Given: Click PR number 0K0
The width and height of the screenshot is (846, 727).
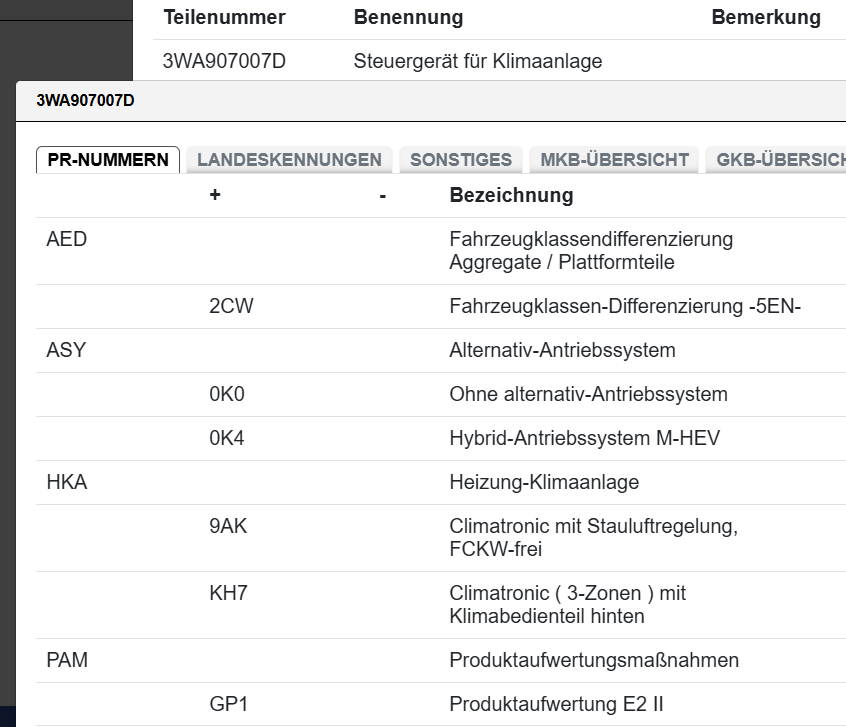Looking at the screenshot, I should tap(227, 395).
